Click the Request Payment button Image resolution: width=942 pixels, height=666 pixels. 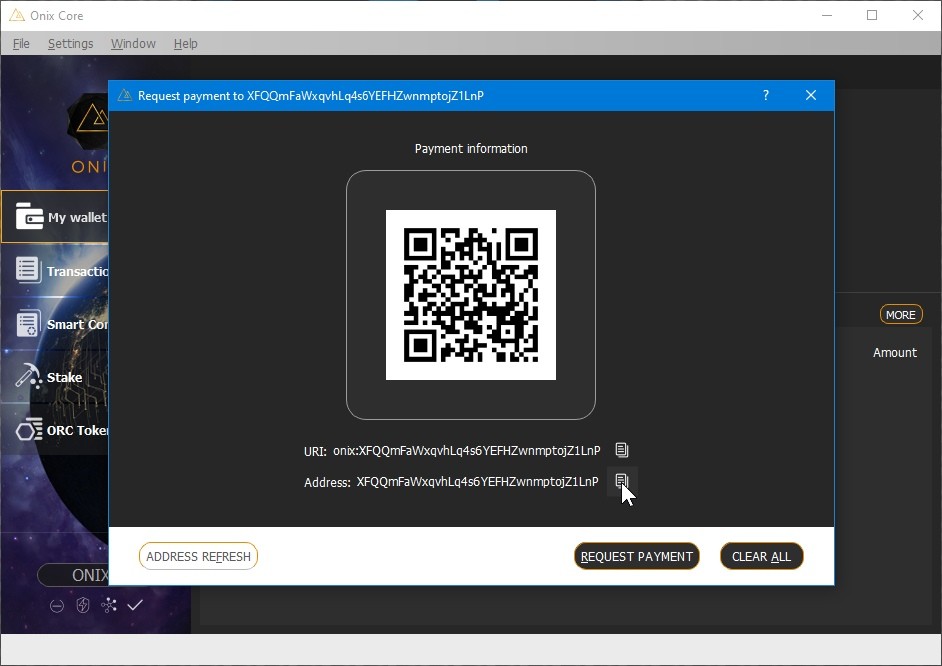tap(636, 556)
